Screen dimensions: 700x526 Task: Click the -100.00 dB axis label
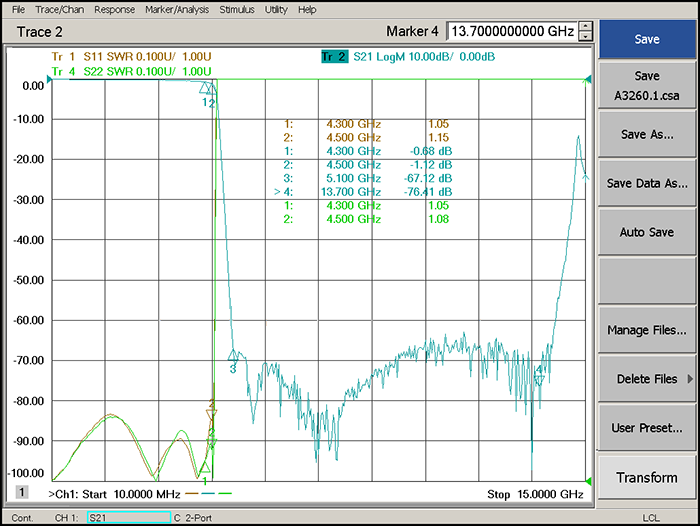click(27, 473)
